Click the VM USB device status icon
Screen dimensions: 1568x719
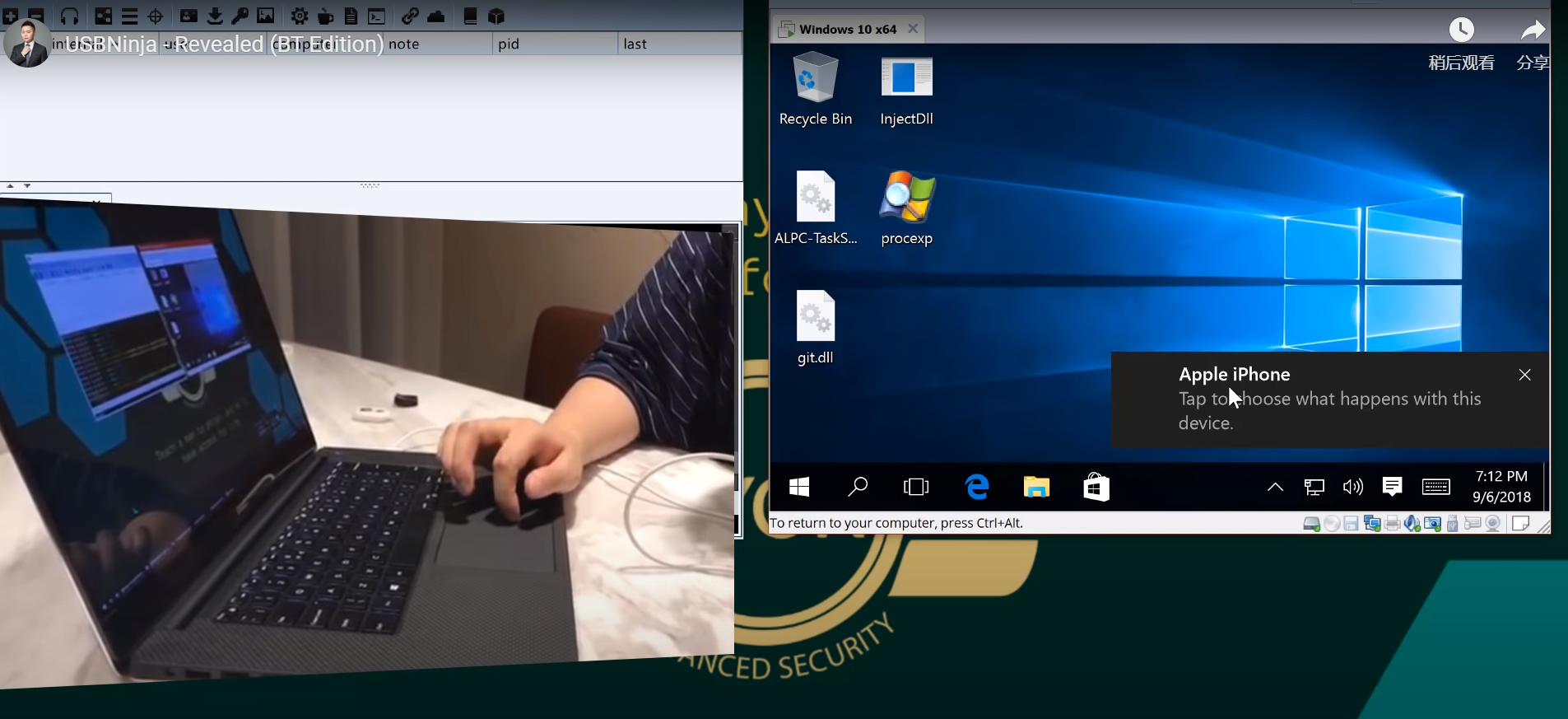tap(1453, 524)
